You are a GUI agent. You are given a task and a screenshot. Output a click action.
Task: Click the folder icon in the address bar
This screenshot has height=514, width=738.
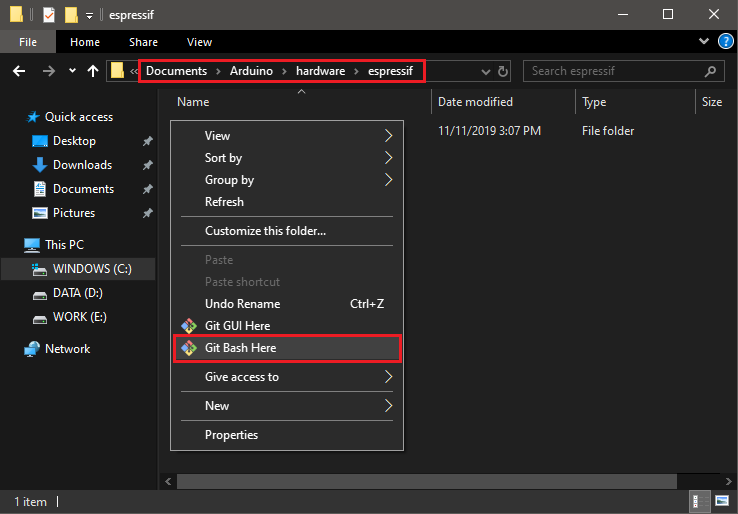click(117, 71)
